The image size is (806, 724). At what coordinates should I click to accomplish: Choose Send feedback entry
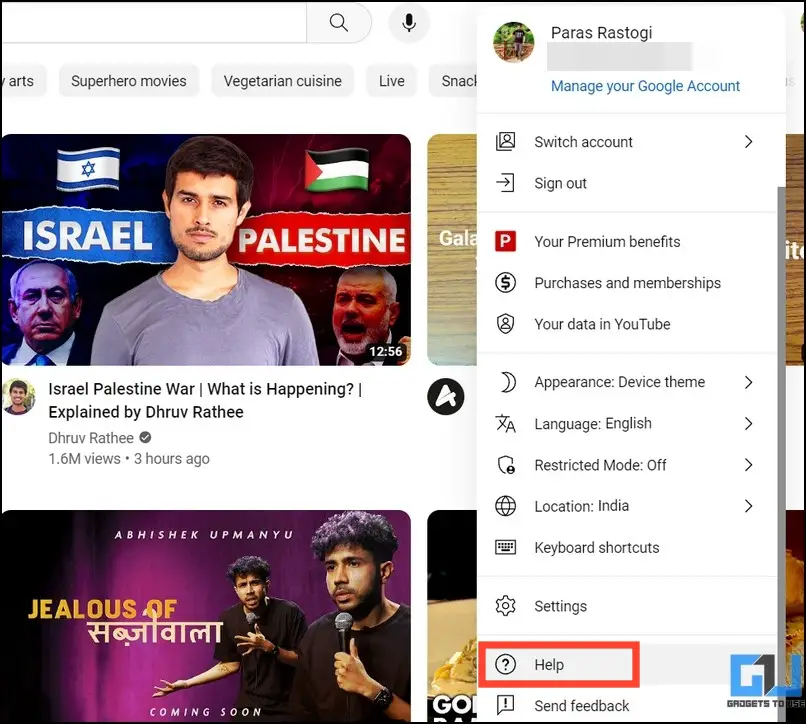[627, 705]
